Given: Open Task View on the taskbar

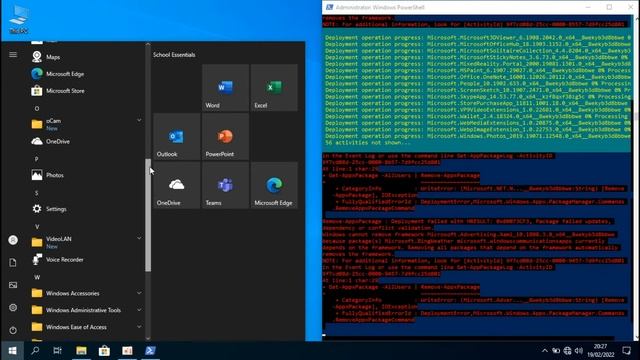Looking at the screenshot, I should click(x=58, y=351).
